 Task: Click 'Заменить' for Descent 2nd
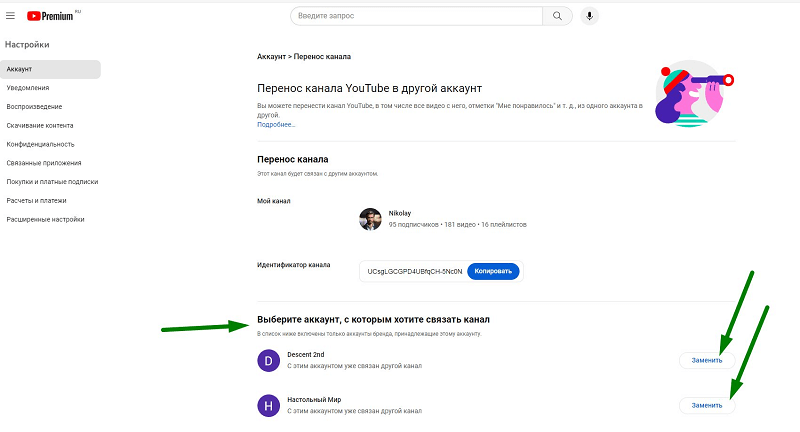[x=707, y=360]
